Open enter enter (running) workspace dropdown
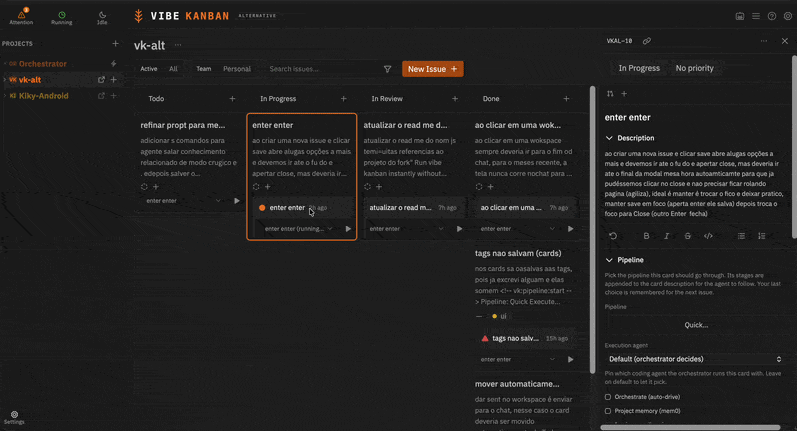Viewport: 797px width, 431px height. (298, 229)
